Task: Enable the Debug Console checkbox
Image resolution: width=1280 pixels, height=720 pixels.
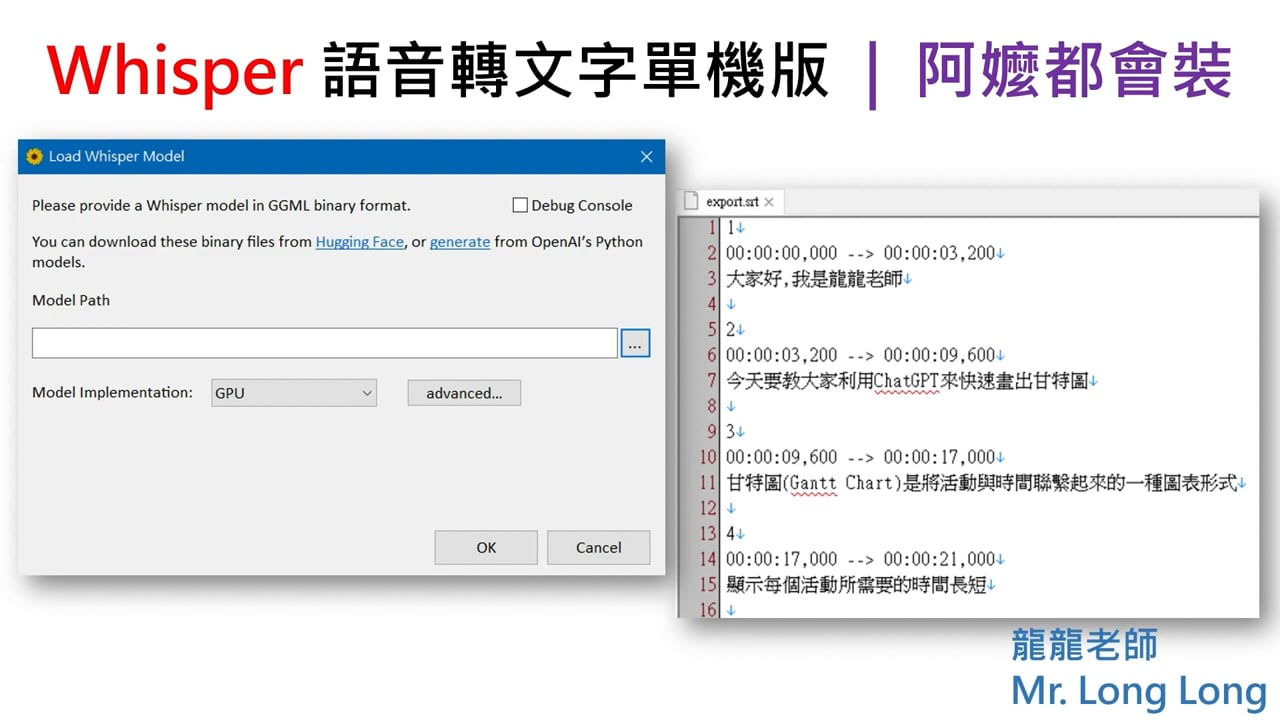Action: (x=520, y=205)
